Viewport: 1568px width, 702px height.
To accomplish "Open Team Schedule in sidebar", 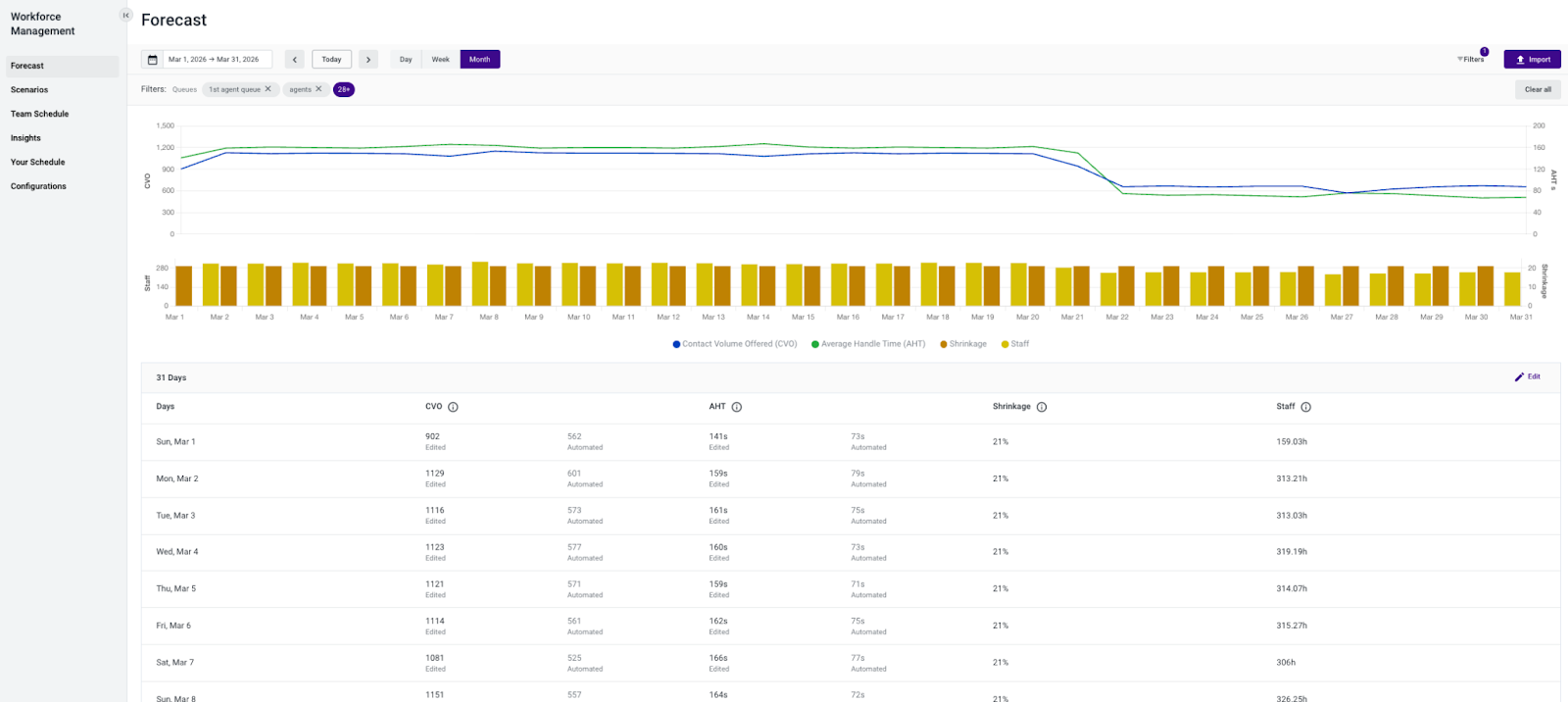I will (x=39, y=114).
